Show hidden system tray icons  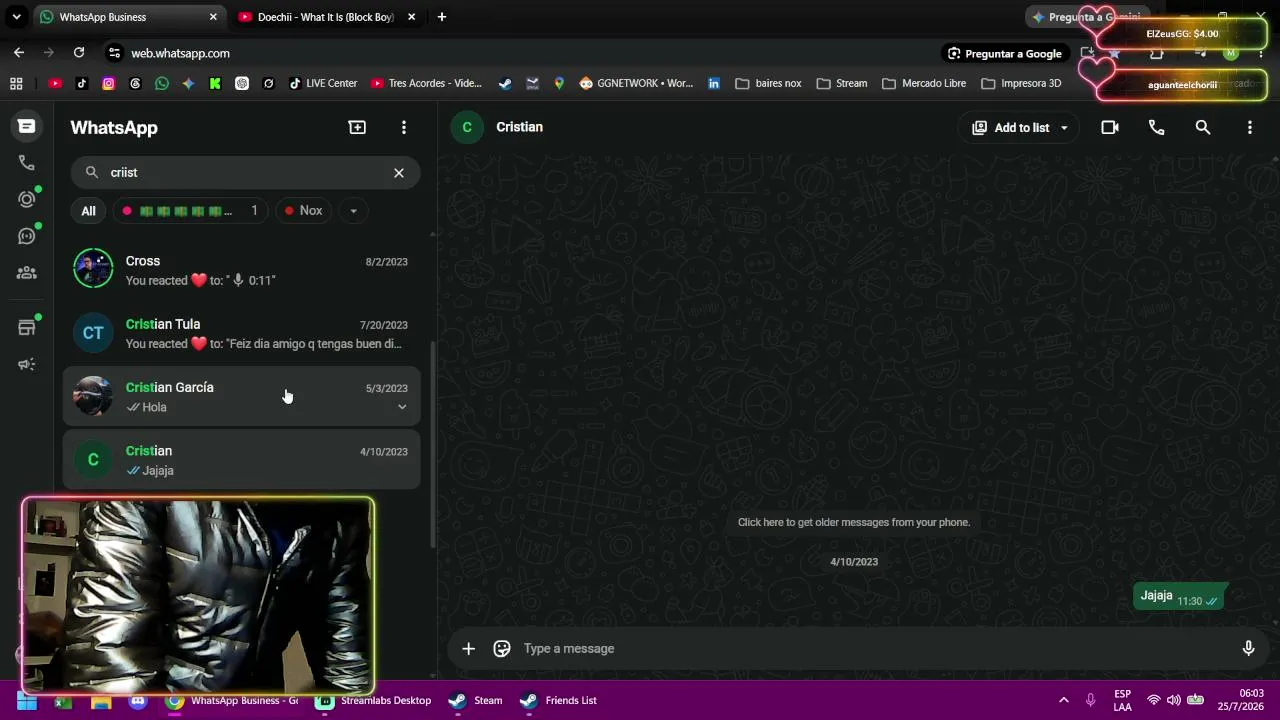pos(1064,701)
